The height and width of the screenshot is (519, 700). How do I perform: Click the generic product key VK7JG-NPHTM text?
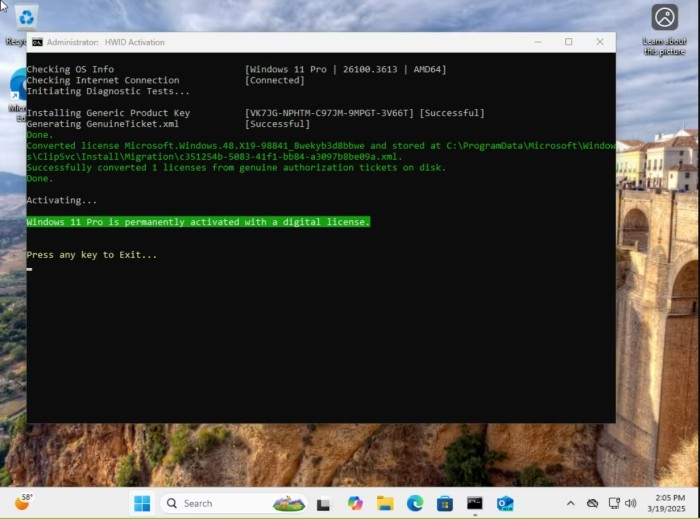point(329,113)
